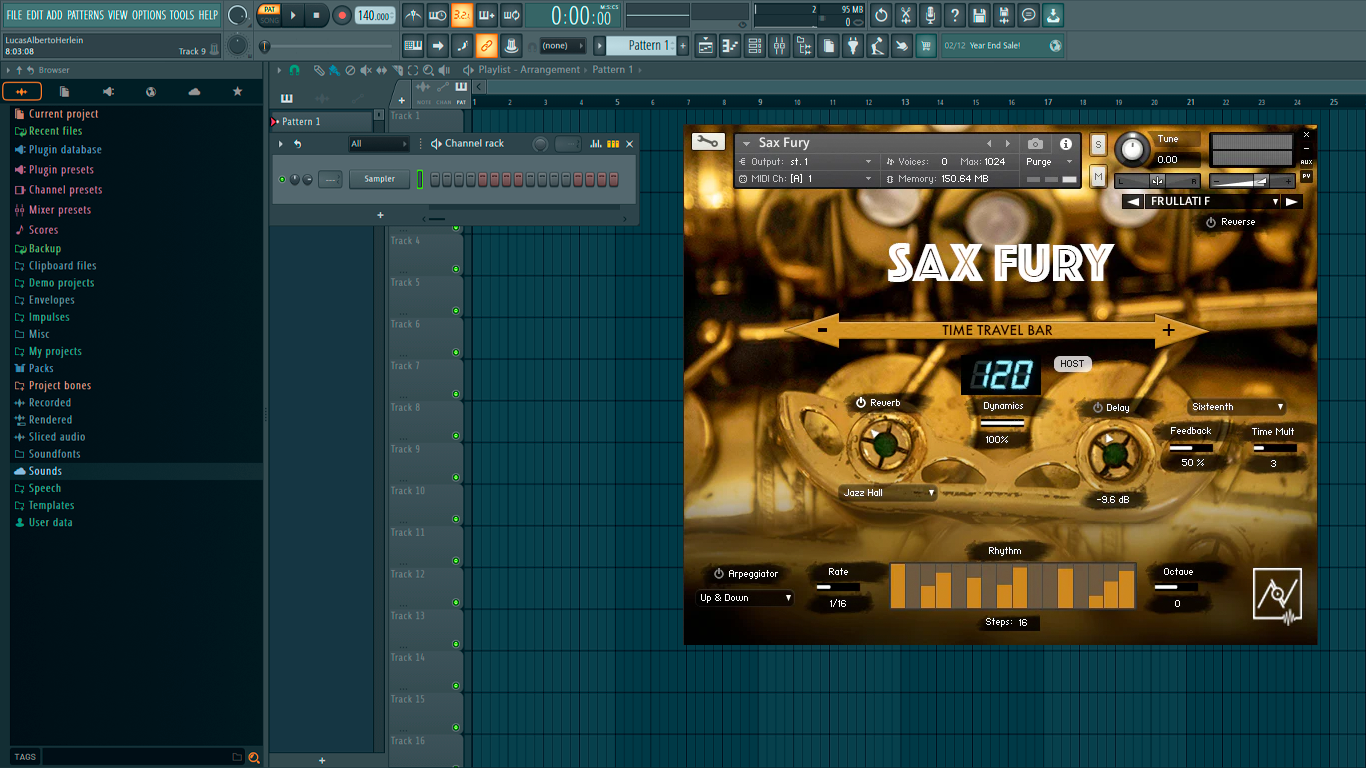Open the OPTIONS menu

coord(149,15)
